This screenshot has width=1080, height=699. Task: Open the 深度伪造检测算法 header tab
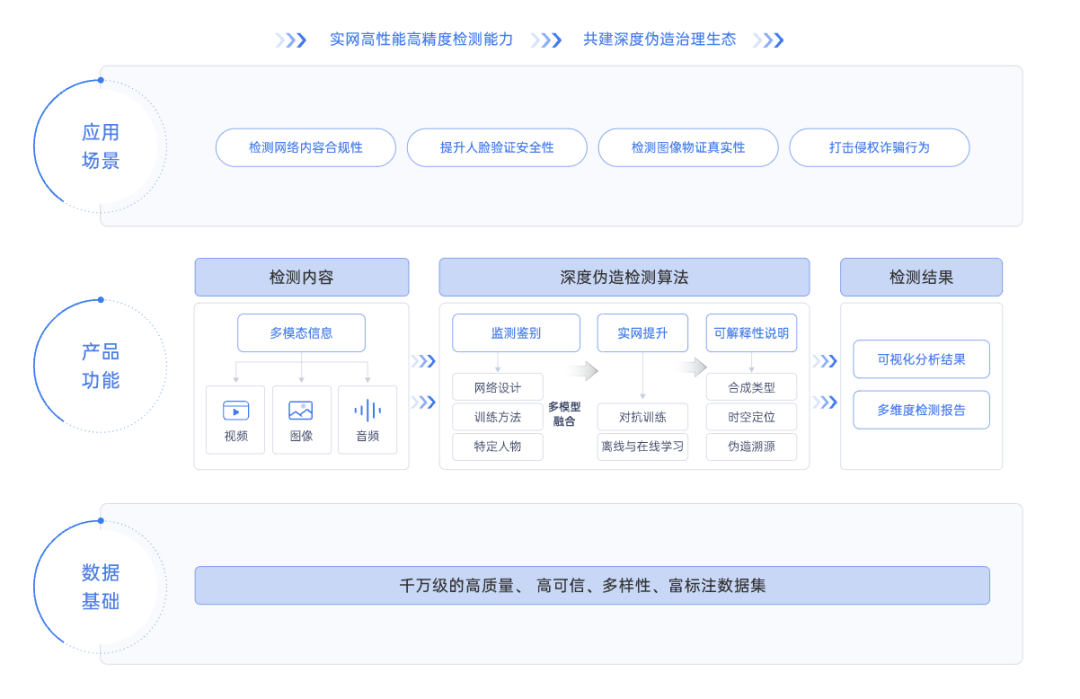[624, 277]
